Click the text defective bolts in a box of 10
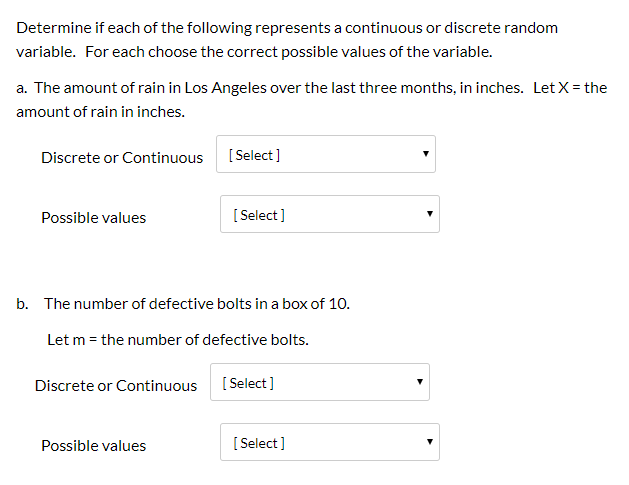 tap(249, 304)
